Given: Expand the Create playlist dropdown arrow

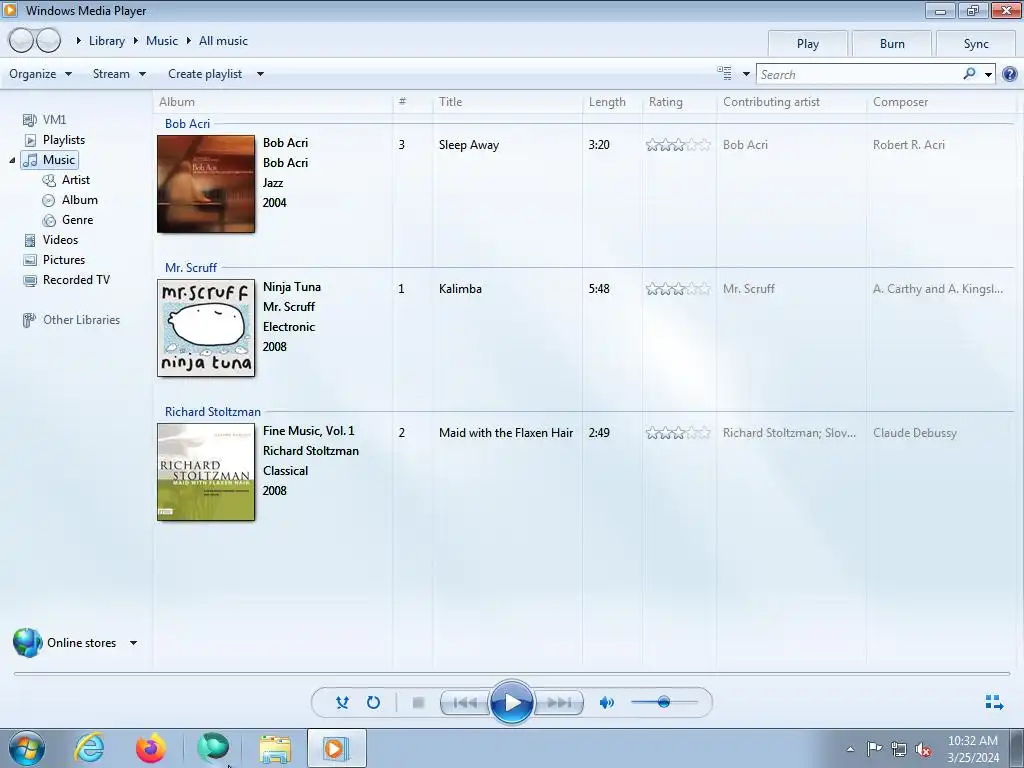Looking at the screenshot, I should pos(260,74).
